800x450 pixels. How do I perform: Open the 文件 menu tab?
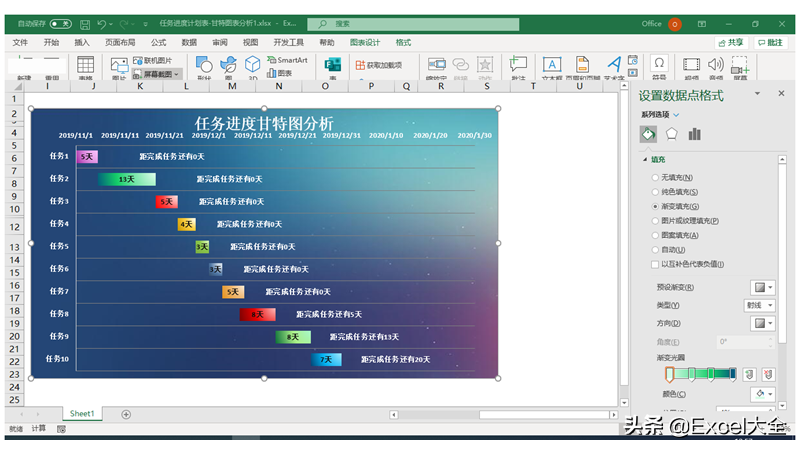tap(20, 42)
